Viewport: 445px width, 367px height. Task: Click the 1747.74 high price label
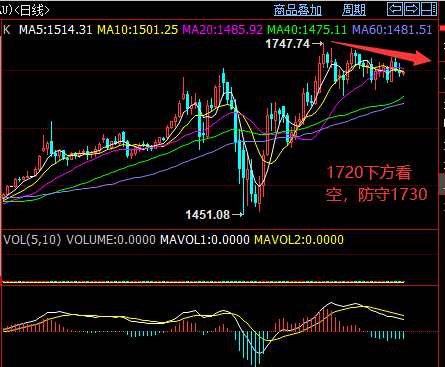tap(288, 44)
